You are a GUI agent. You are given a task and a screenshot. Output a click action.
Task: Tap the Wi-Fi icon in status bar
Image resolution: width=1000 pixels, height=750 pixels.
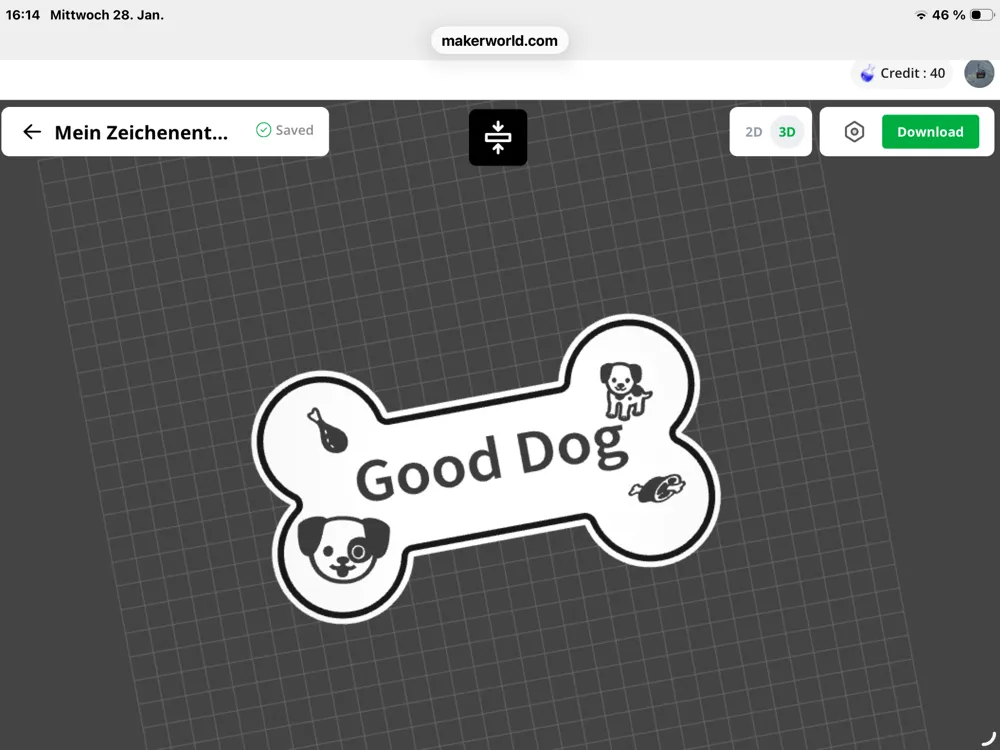(920, 15)
